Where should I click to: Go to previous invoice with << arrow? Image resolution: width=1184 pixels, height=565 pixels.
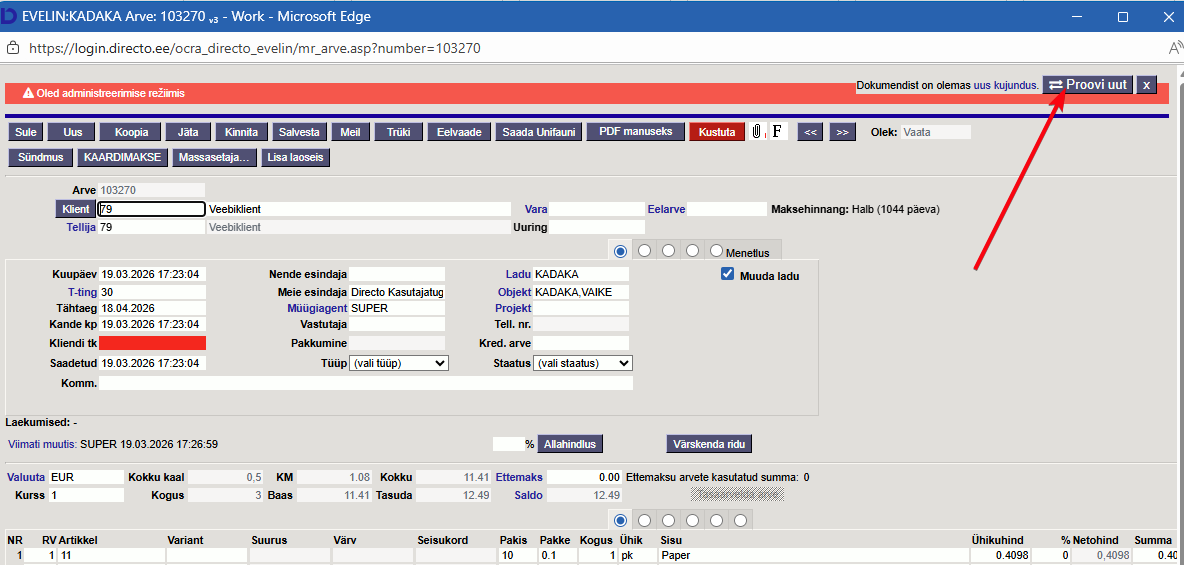click(811, 132)
